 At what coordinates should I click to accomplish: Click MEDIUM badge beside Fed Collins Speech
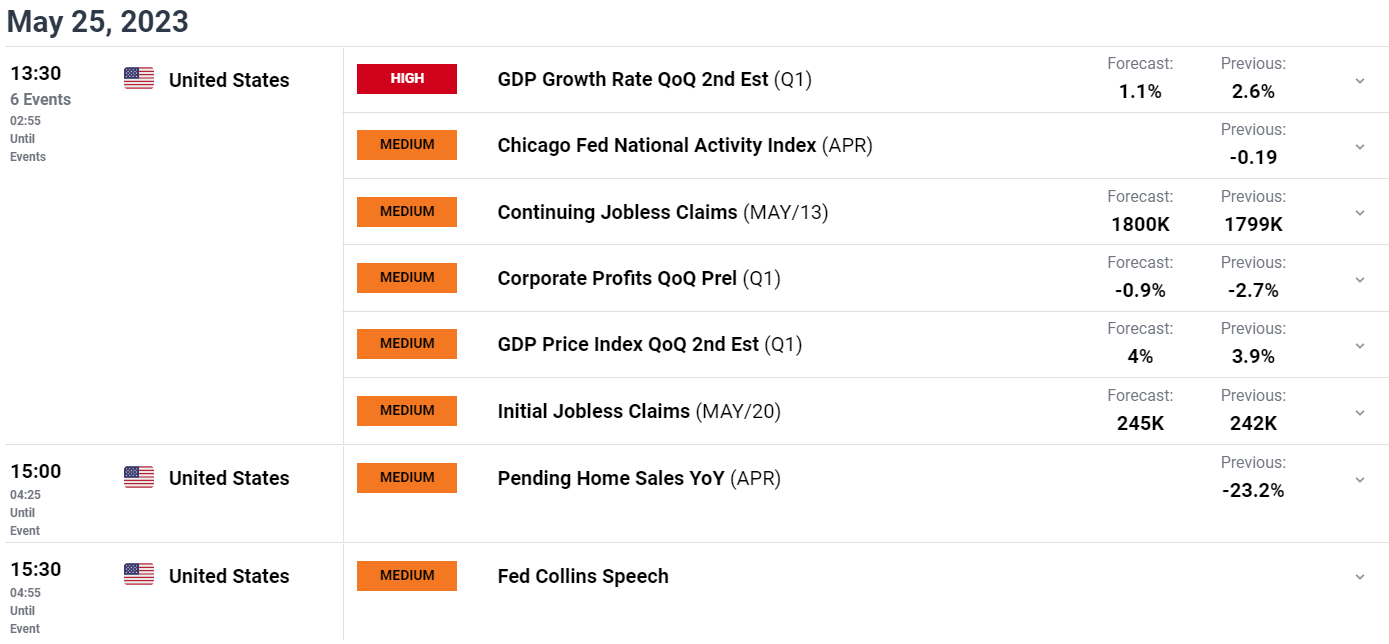407,576
